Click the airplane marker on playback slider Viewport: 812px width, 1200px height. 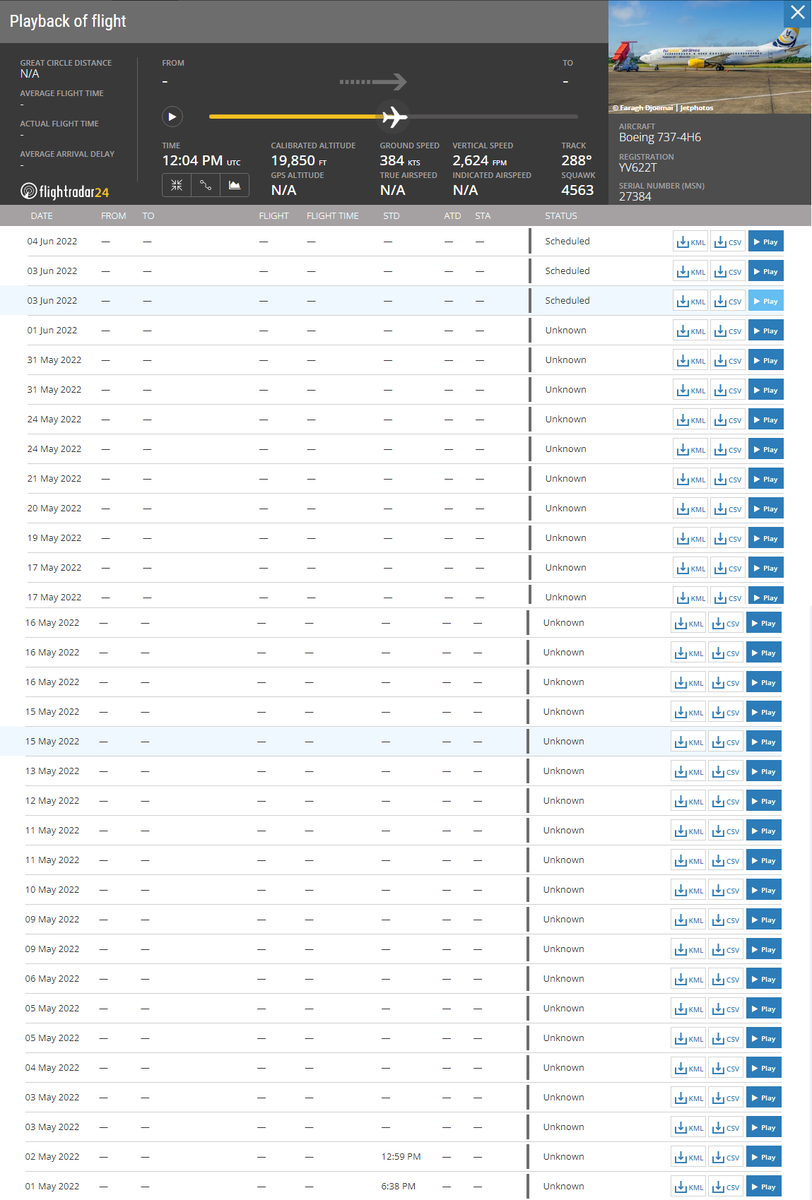(395, 117)
